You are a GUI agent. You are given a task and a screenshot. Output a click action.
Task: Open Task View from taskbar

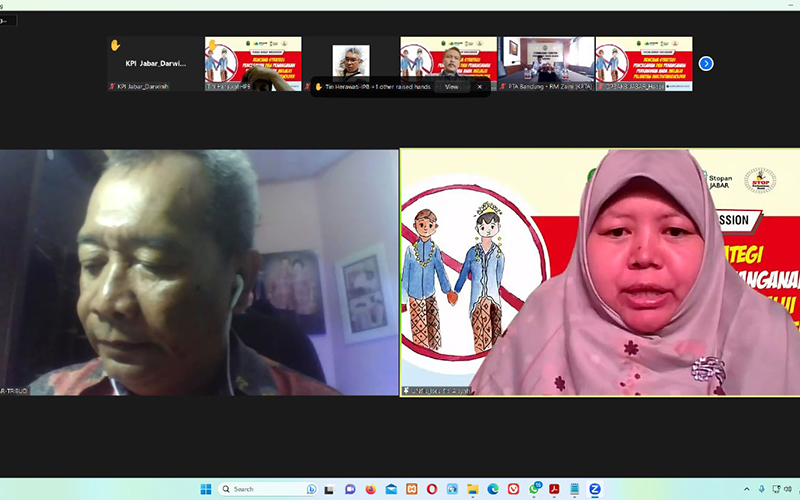pyautogui.click(x=330, y=489)
